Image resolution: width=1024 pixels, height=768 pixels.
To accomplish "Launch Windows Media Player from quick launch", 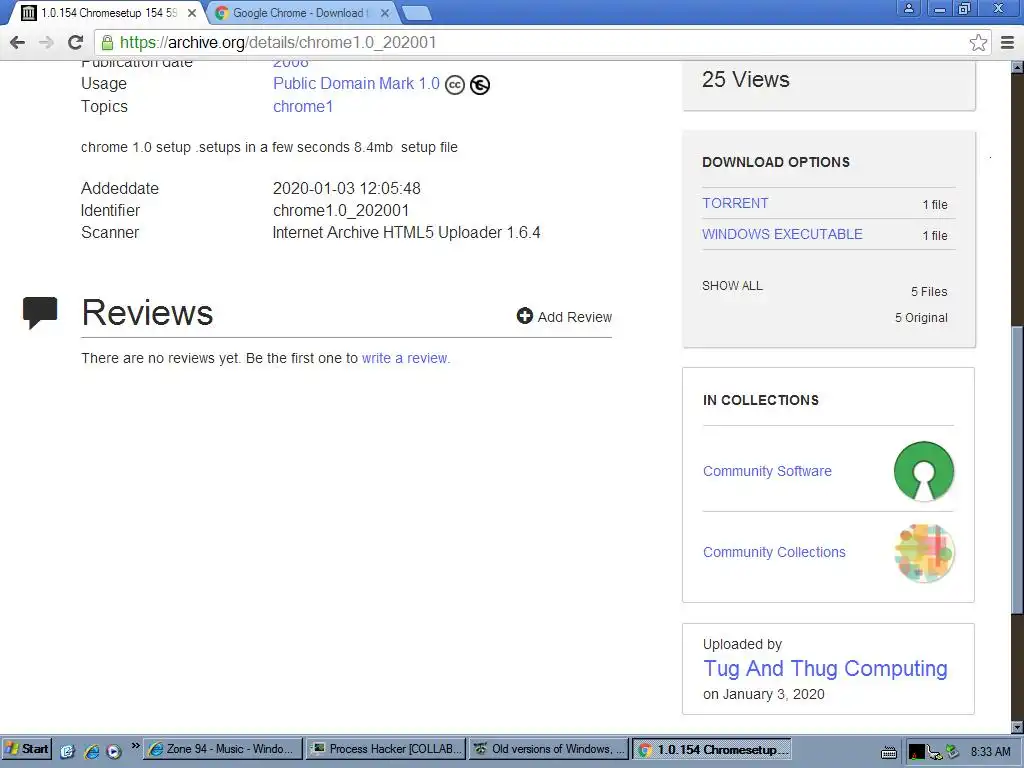I will pyautogui.click(x=114, y=751).
